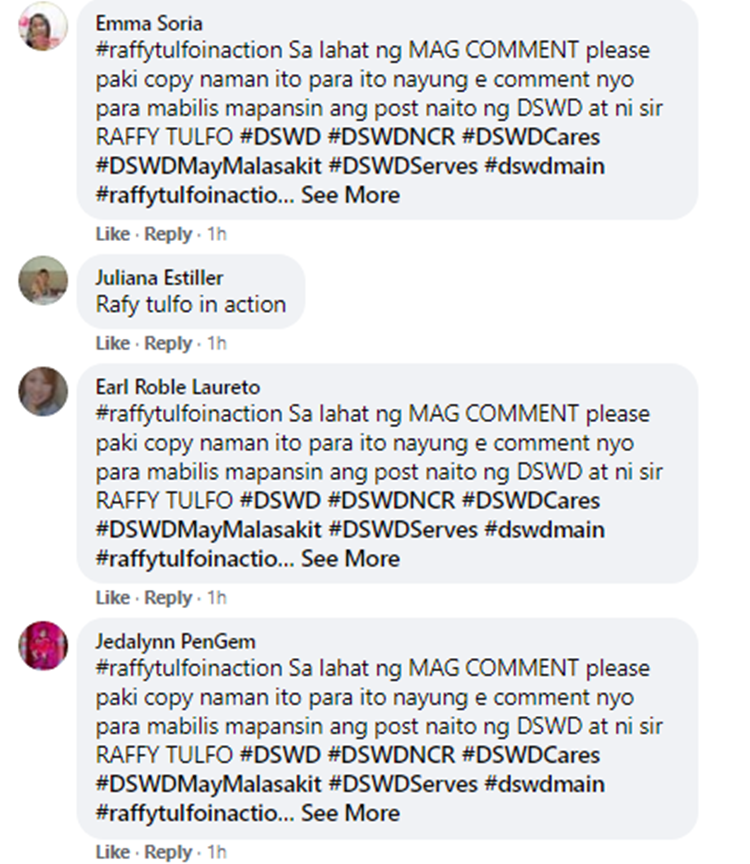Screen dimensions: 750x864
Task: Reply to Emma Soria's comment
Action: point(168,234)
